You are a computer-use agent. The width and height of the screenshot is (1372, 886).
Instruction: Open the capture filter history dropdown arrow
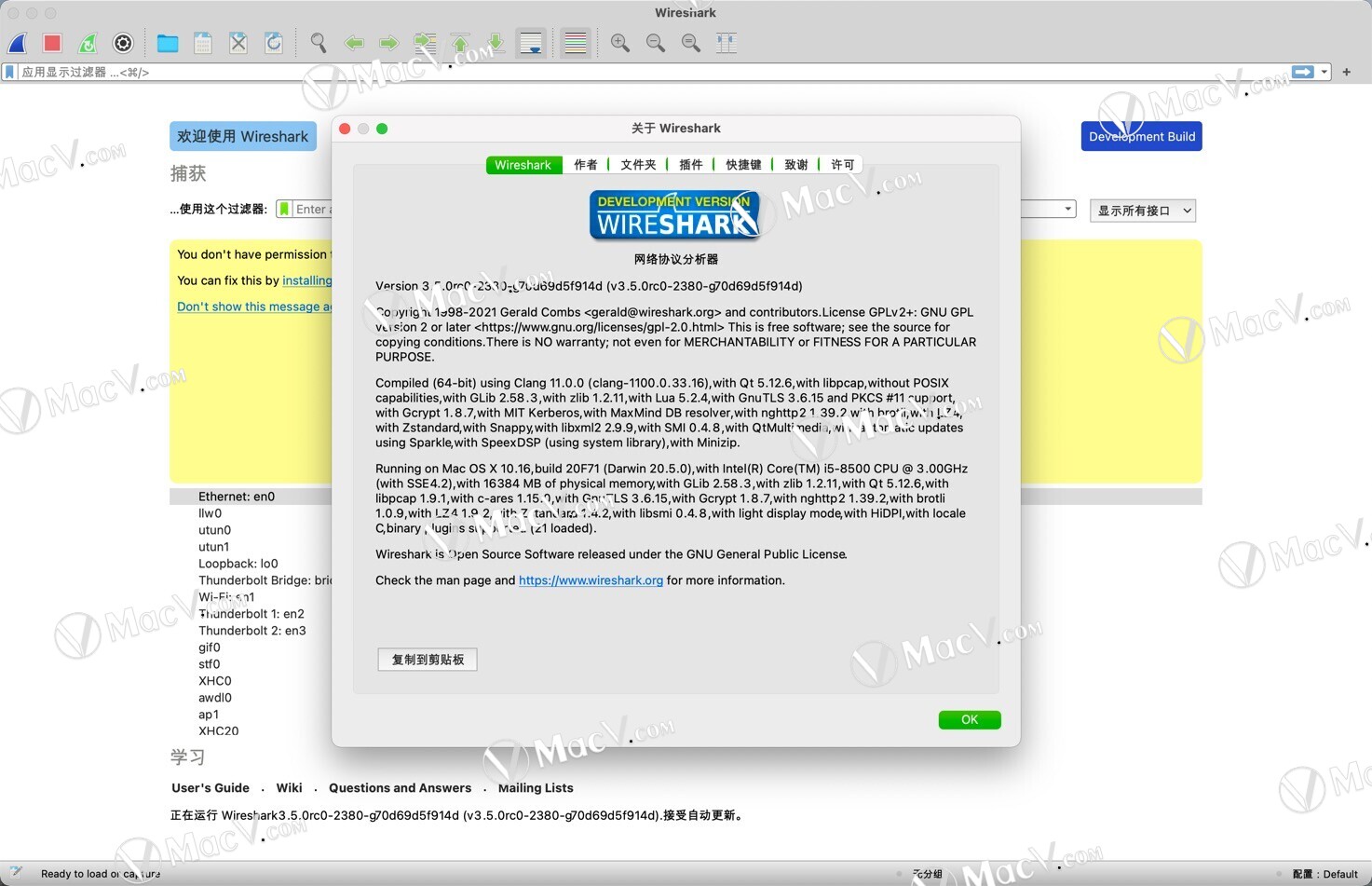pyautogui.click(x=1068, y=210)
